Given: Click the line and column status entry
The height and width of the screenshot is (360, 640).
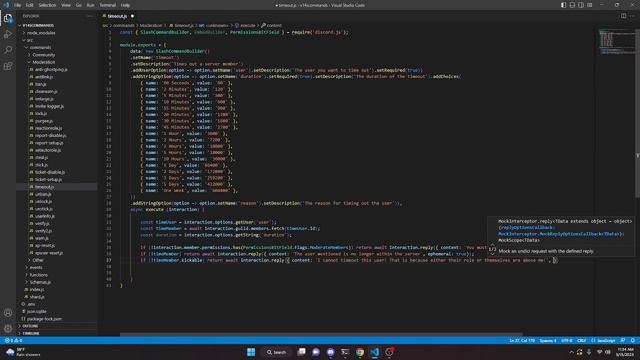Looking at the screenshot, I should pyautogui.click(x=522, y=340).
